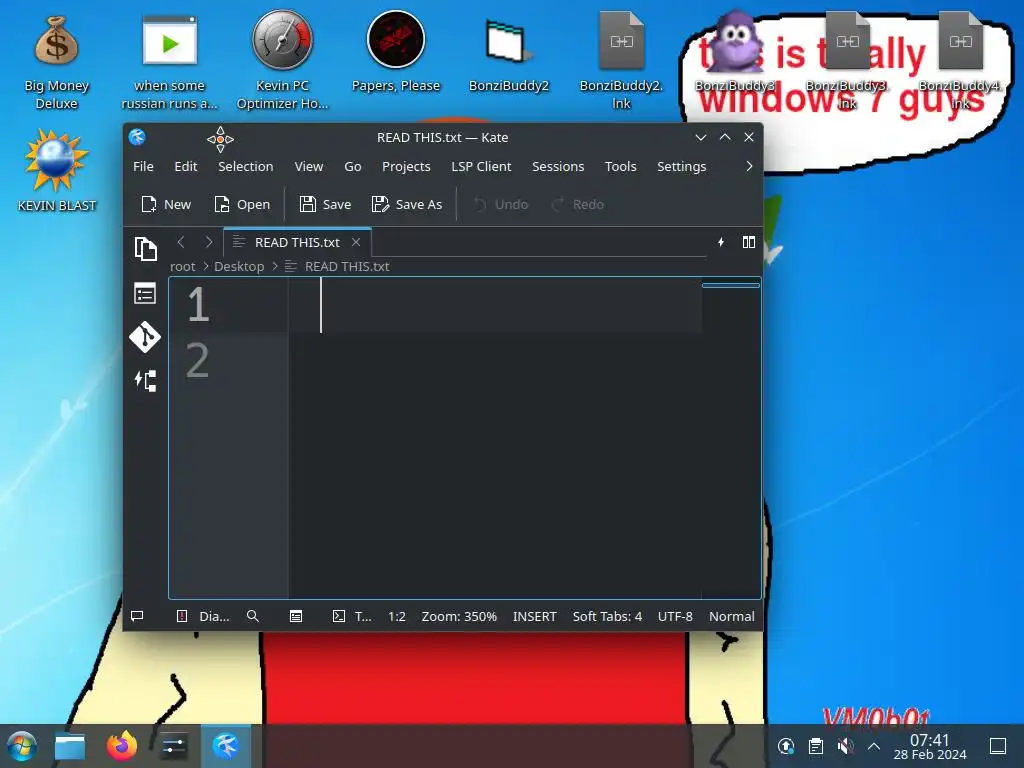Open the Tools menu

pos(620,167)
